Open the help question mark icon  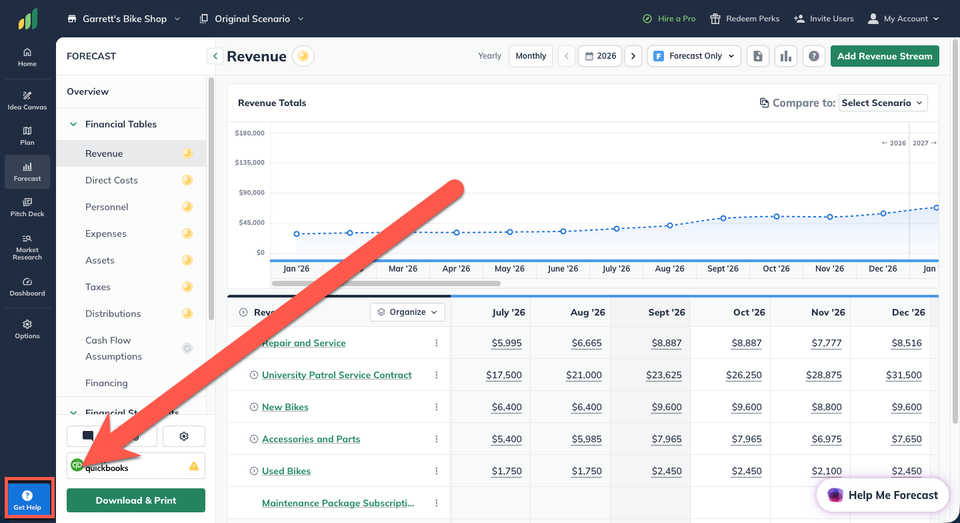click(x=814, y=56)
